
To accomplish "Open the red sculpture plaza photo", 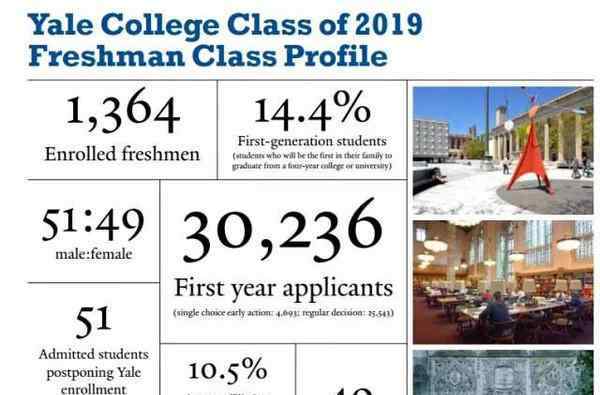I will point(503,150).
